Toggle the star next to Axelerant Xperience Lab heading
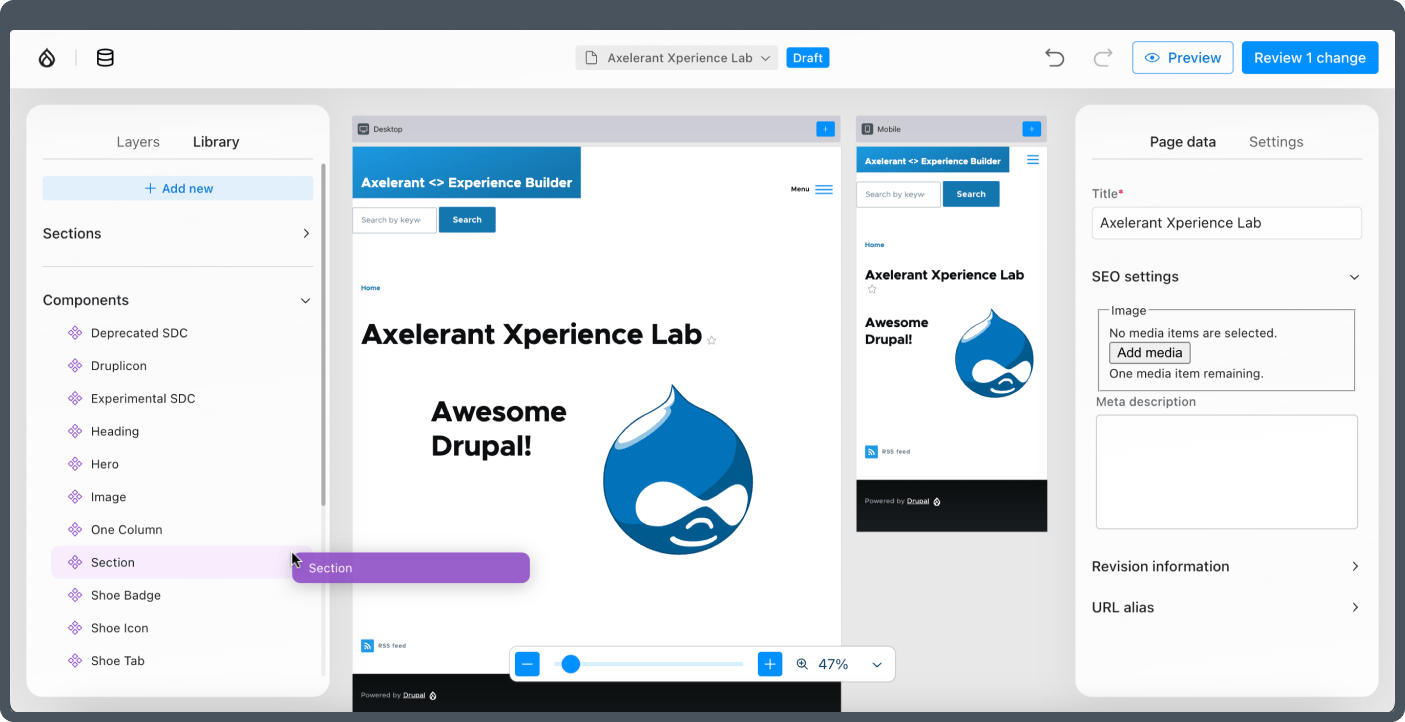 711,340
